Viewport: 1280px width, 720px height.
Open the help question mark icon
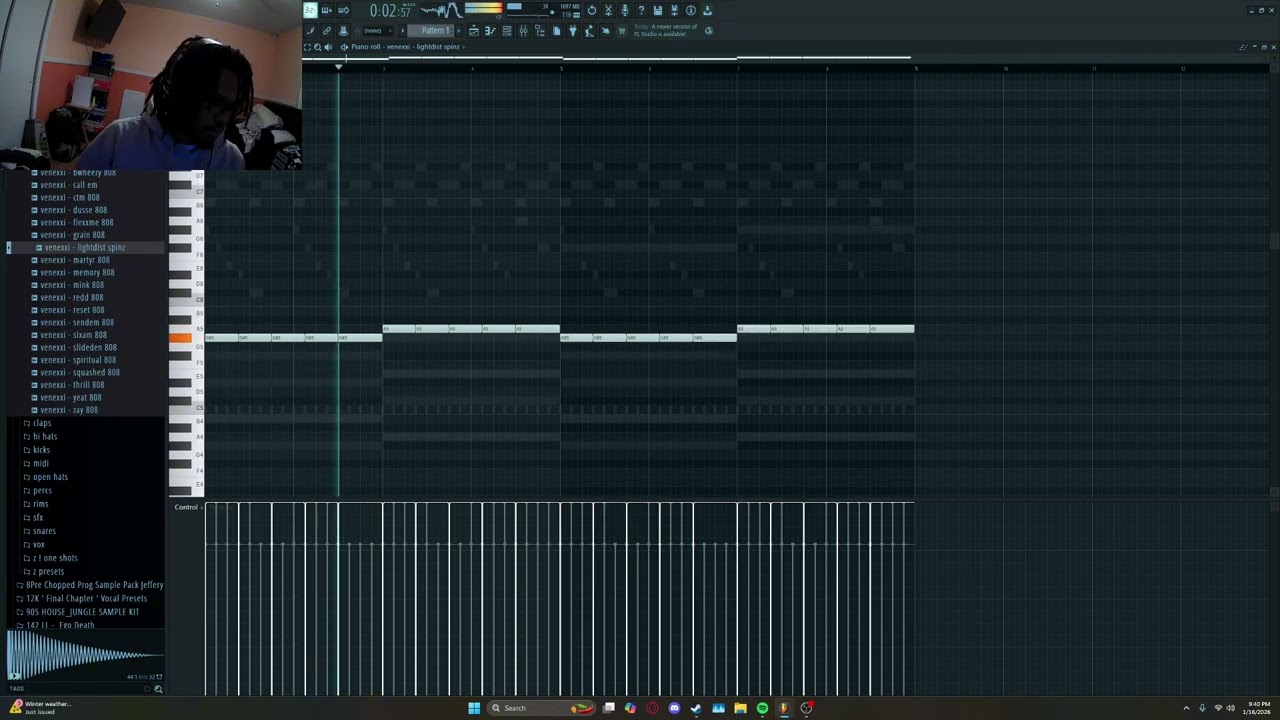[641, 10]
